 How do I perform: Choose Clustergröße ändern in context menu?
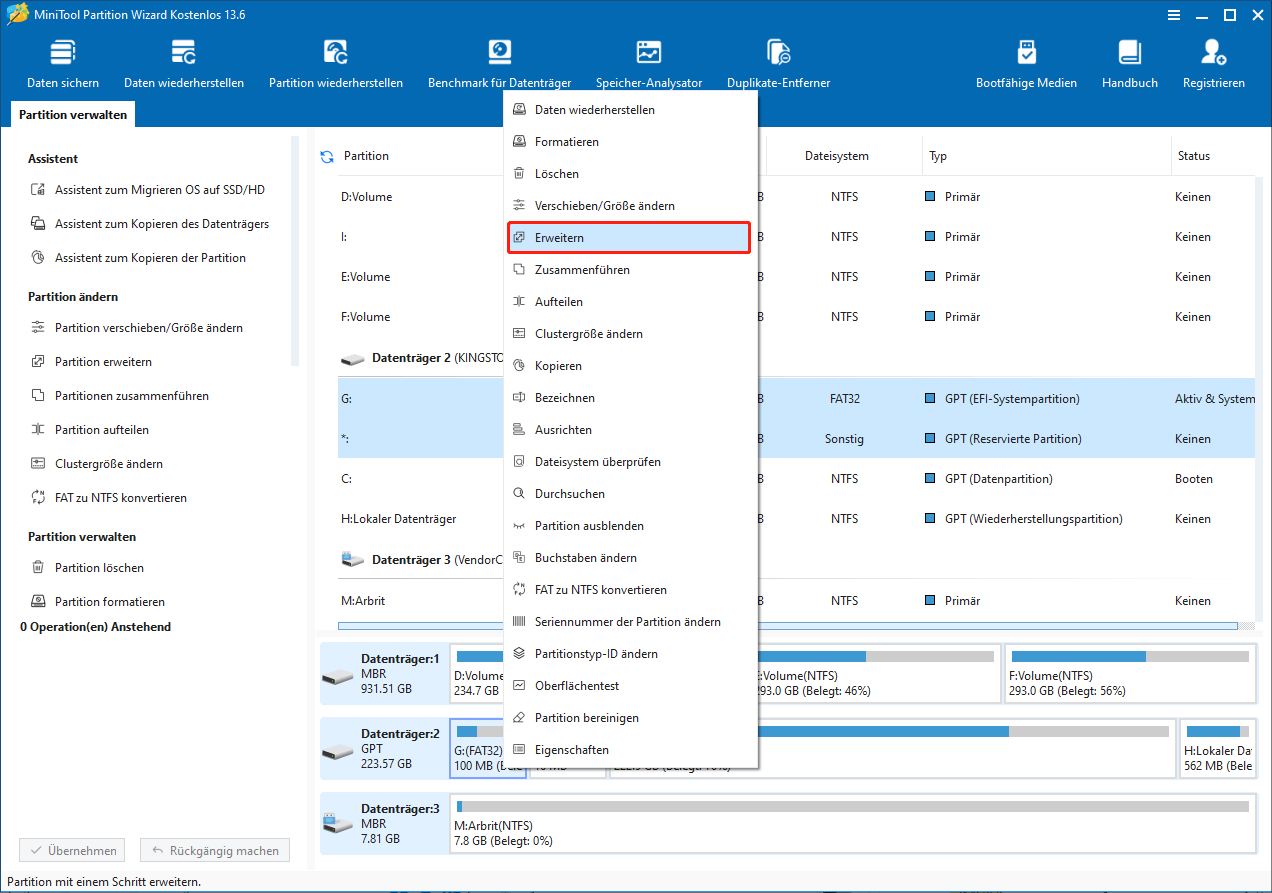coord(630,334)
